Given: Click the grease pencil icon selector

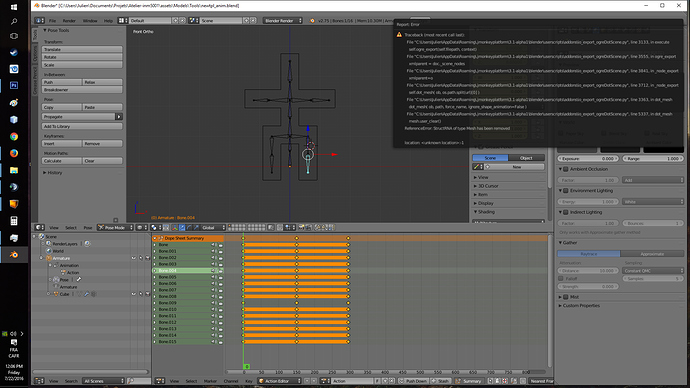Looking at the screenshot, I should [477, 167].
